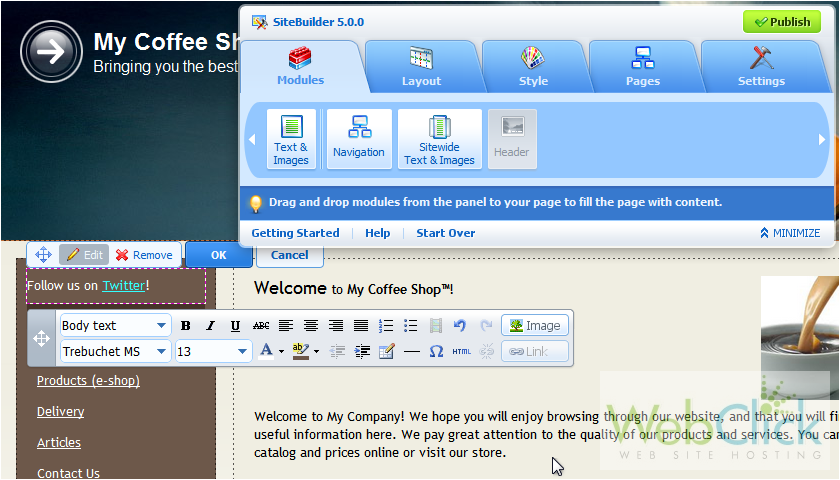The width and height of the screenshot is (840, 480).
Task: Insert a table
Action: click(x=386, y=351)
